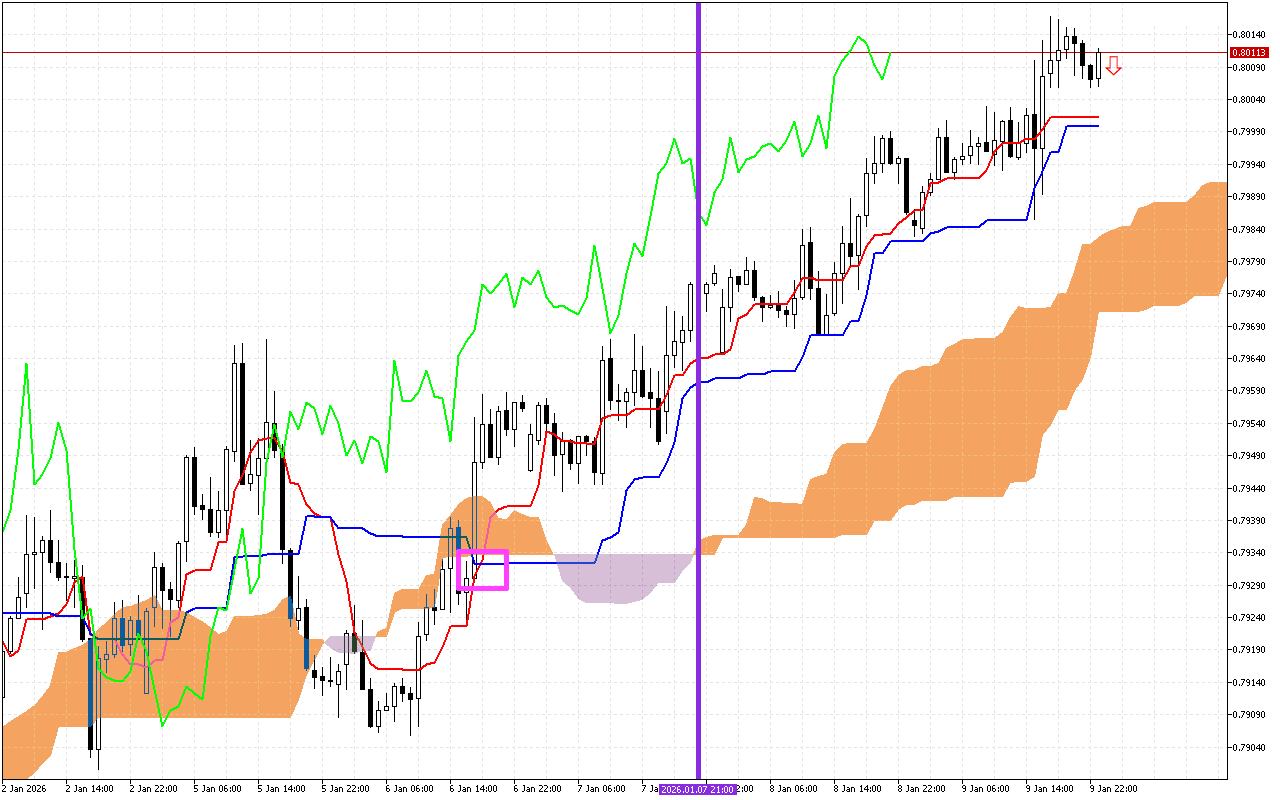The width and height of the screenshot is (1280, 800).
Task: Click the 9 Jan 22:00 time axis label
Action: pyautogui.click(x=1113, y=789)
